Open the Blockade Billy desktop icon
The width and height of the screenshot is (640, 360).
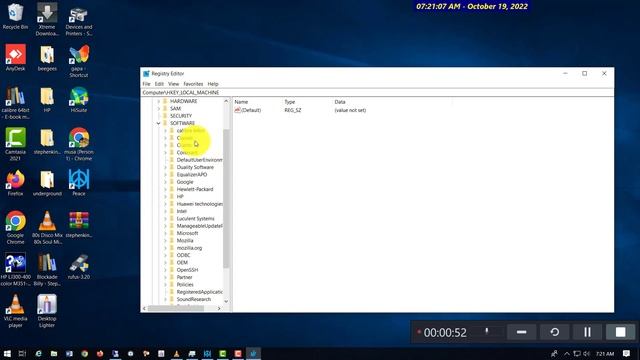pyautogui.click(x=47, y=269)
